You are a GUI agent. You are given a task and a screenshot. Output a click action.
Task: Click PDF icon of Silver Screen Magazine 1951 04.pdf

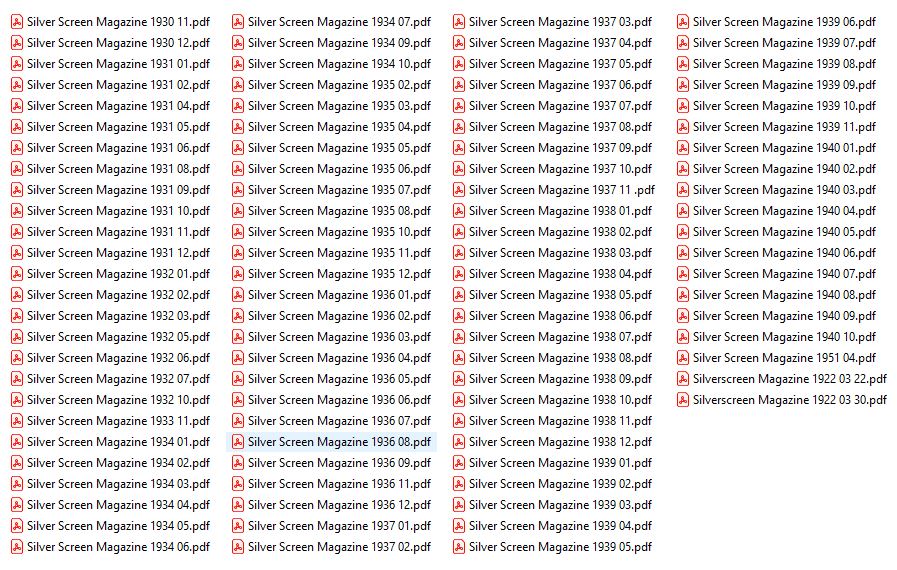click(683, 358)
